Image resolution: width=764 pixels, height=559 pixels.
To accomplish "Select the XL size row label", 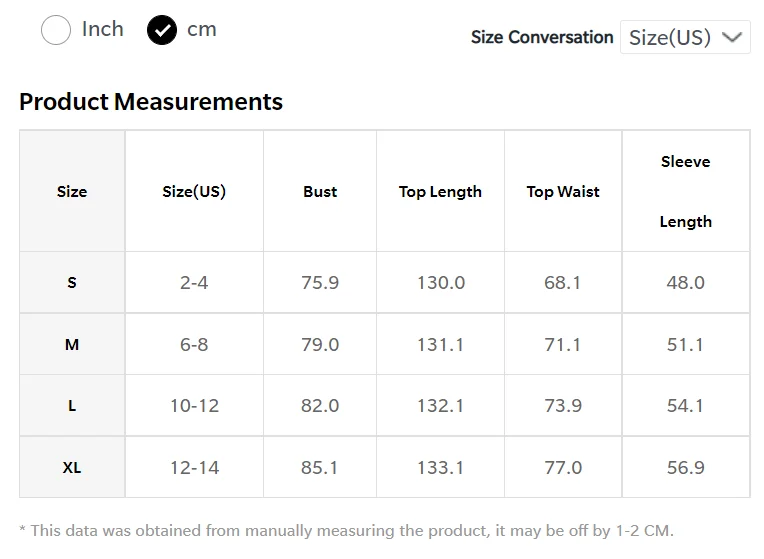I will (72, 467).
